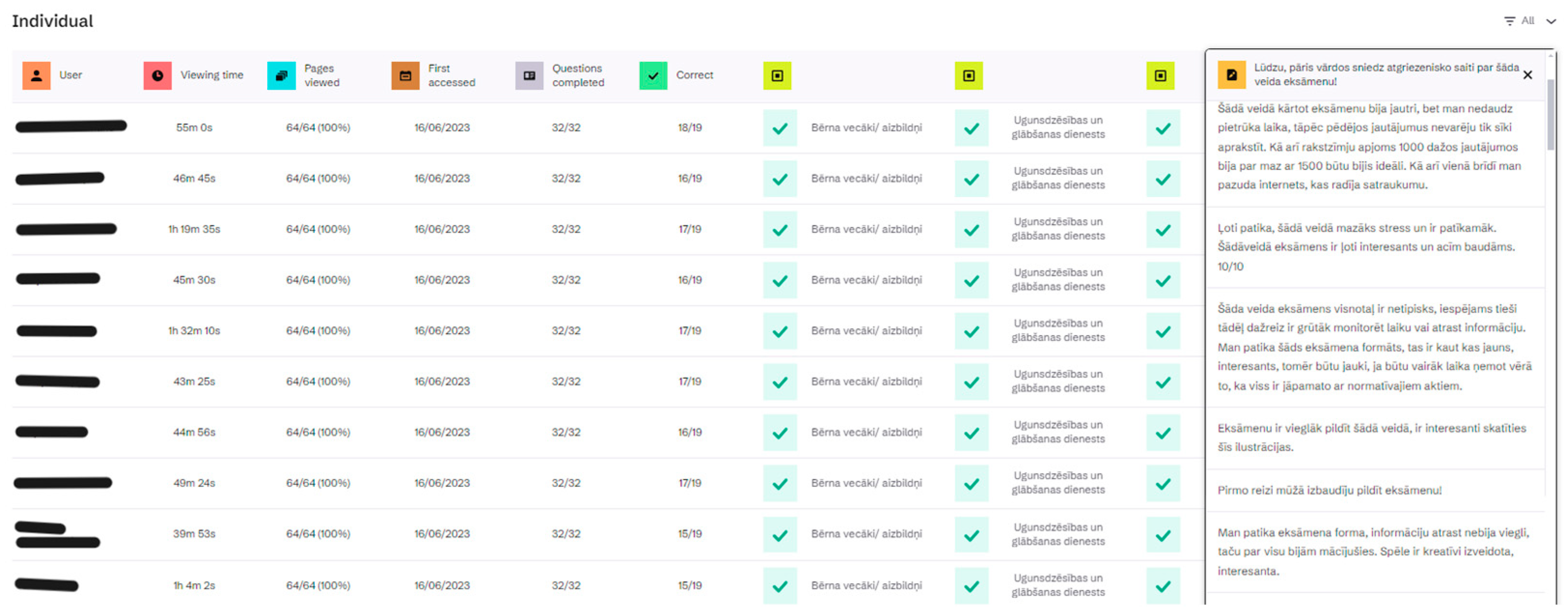Image resolution: width=1568 pixels, height=613 pixels.
Task: Close the feedback responses popup
Action: (x=1528, y=75)
